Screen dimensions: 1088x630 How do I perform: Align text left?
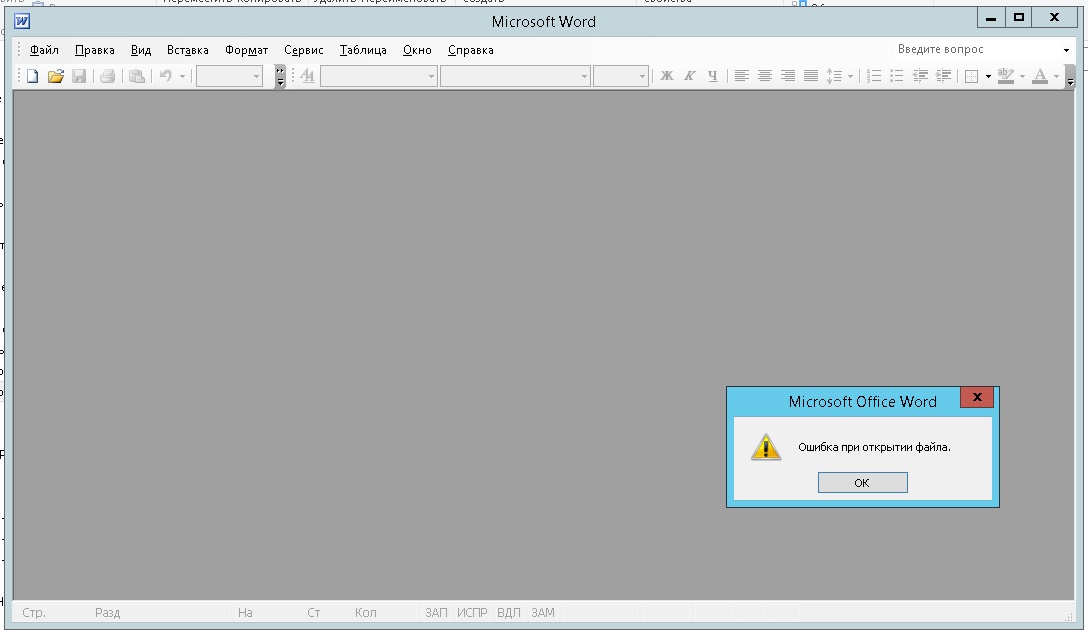[742, 76]
